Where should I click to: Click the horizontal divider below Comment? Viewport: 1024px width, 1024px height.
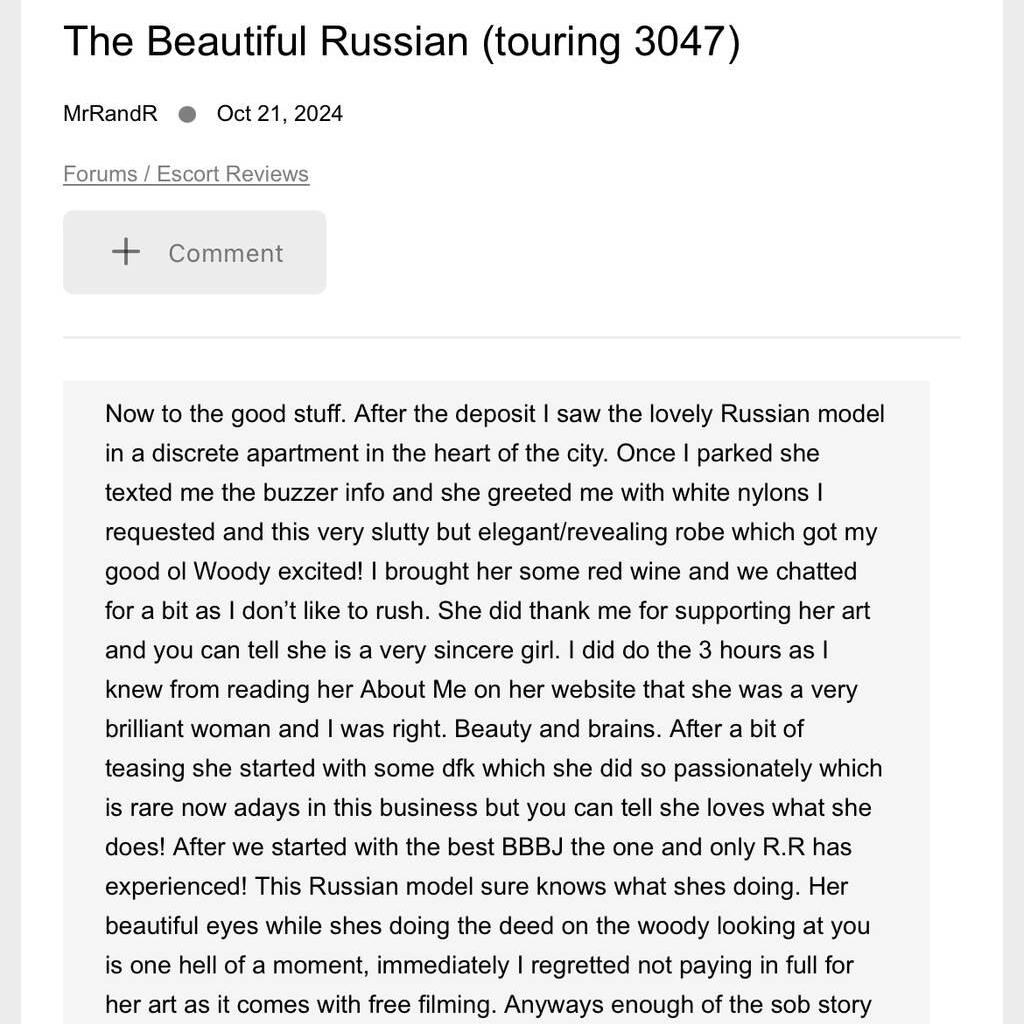(x=511, y=338)
